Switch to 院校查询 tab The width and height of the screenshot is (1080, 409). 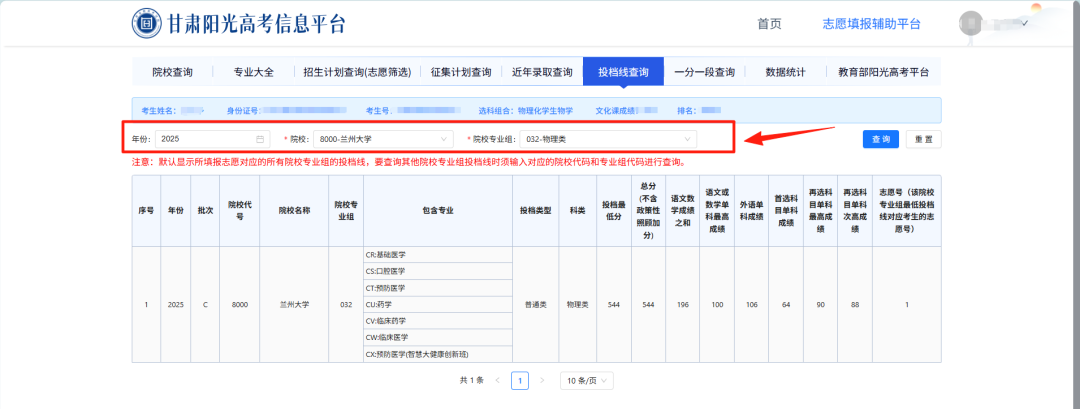click(172, 72)
